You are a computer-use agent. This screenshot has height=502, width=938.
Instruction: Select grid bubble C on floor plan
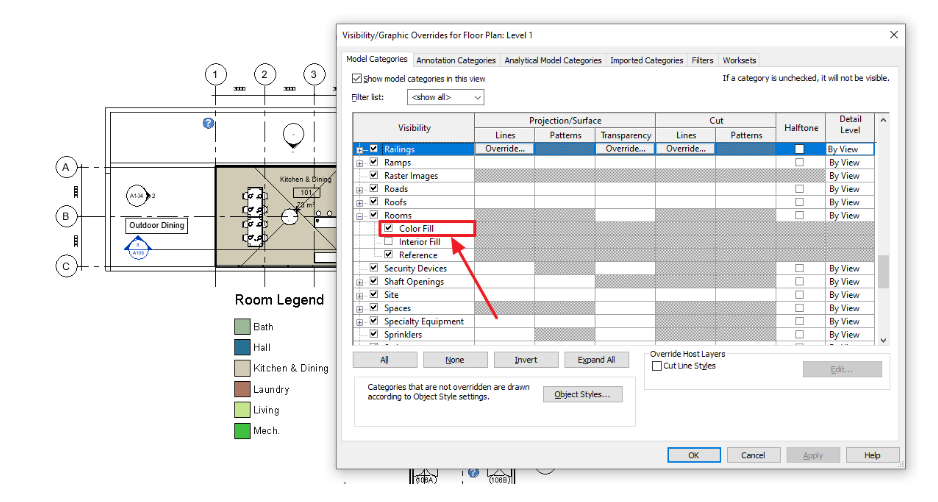[66, 266]
